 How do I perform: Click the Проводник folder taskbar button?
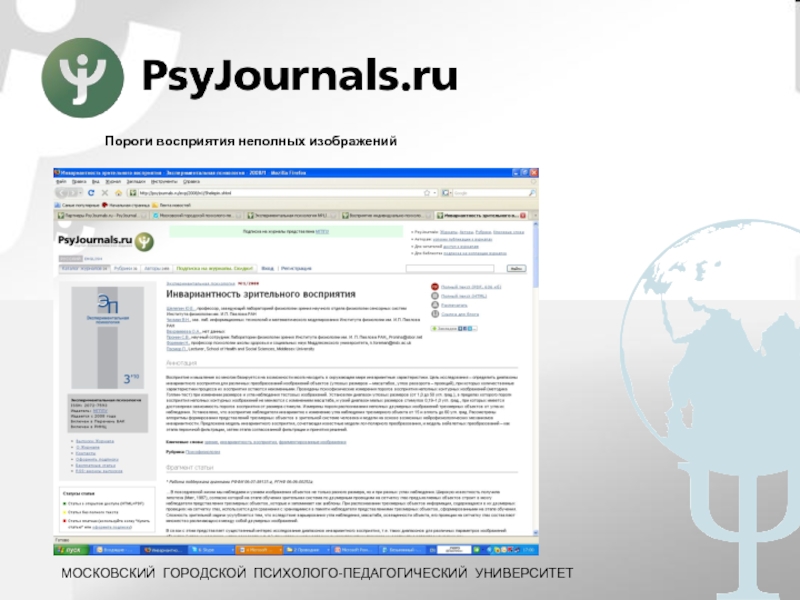coord(307,550)
